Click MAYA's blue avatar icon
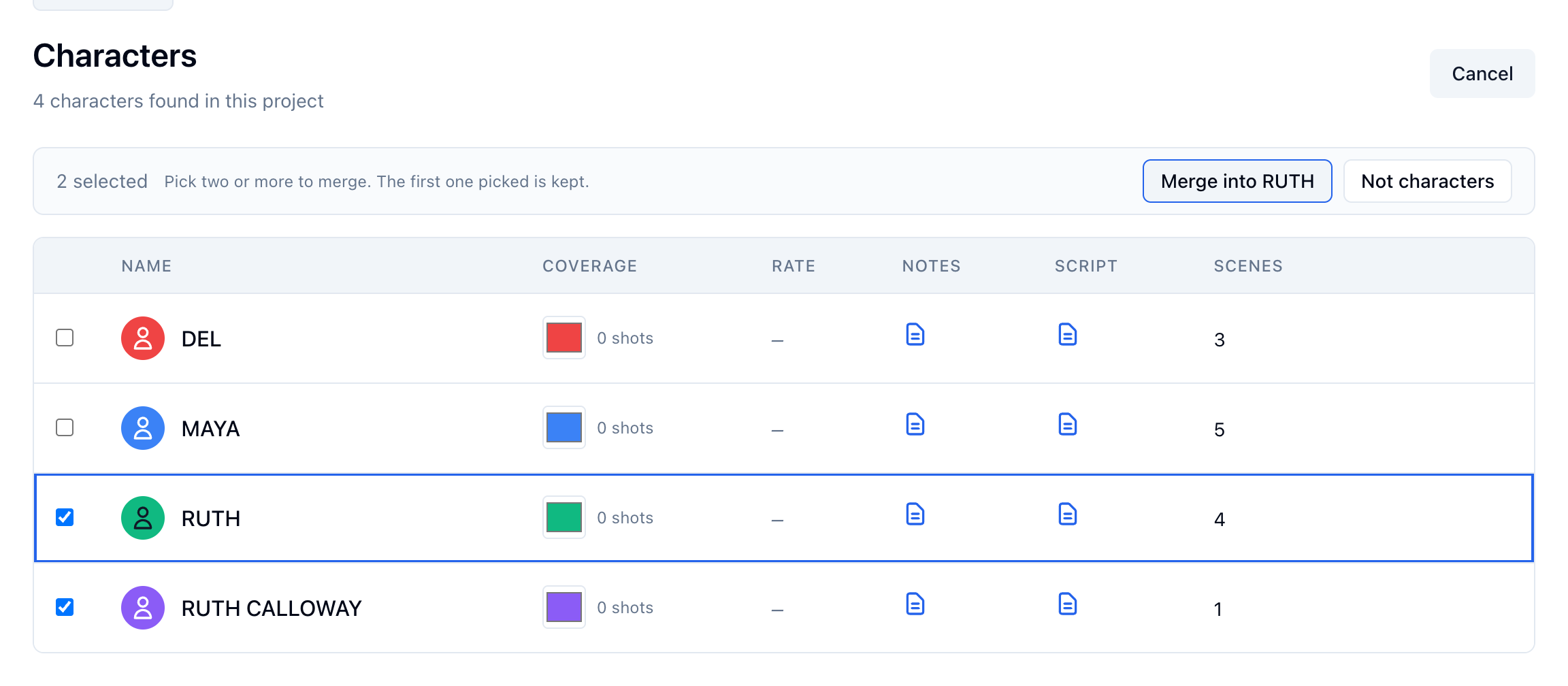Image resolution: width=1568 pixels, height=686 pixels. click(x=143, y=428)
